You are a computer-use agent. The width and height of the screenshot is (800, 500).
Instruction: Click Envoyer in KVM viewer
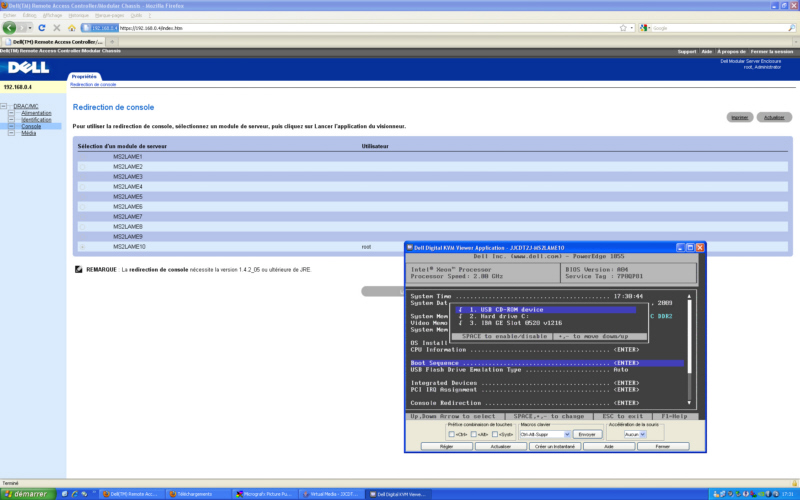tap(587, 434)
